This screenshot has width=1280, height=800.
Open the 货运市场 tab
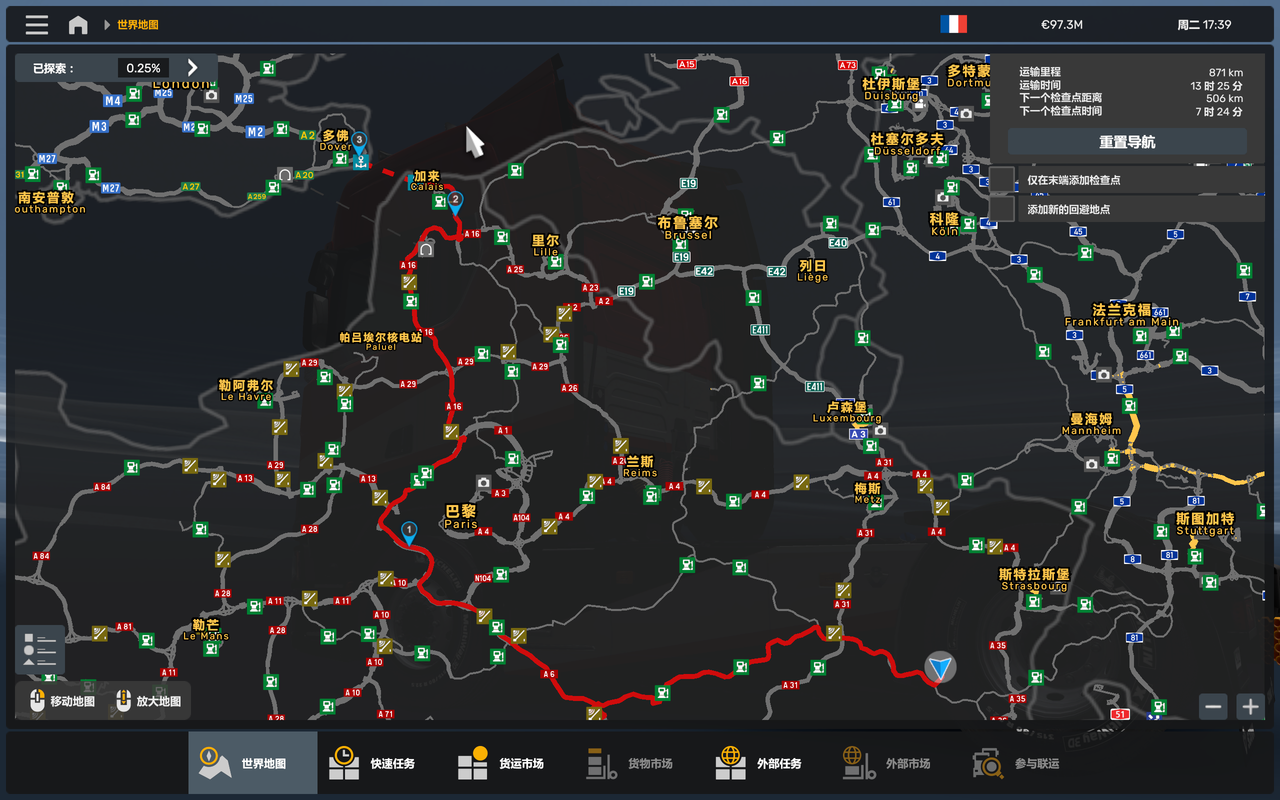511,763
